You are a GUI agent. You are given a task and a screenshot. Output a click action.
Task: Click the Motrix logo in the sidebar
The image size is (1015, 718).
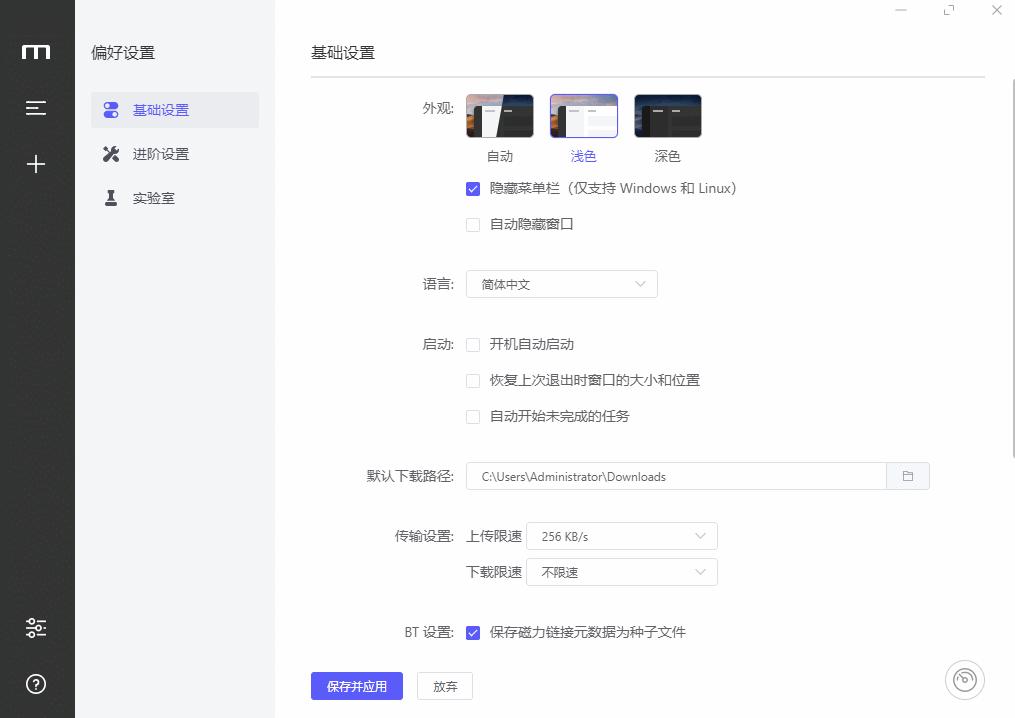pos(37,51)
